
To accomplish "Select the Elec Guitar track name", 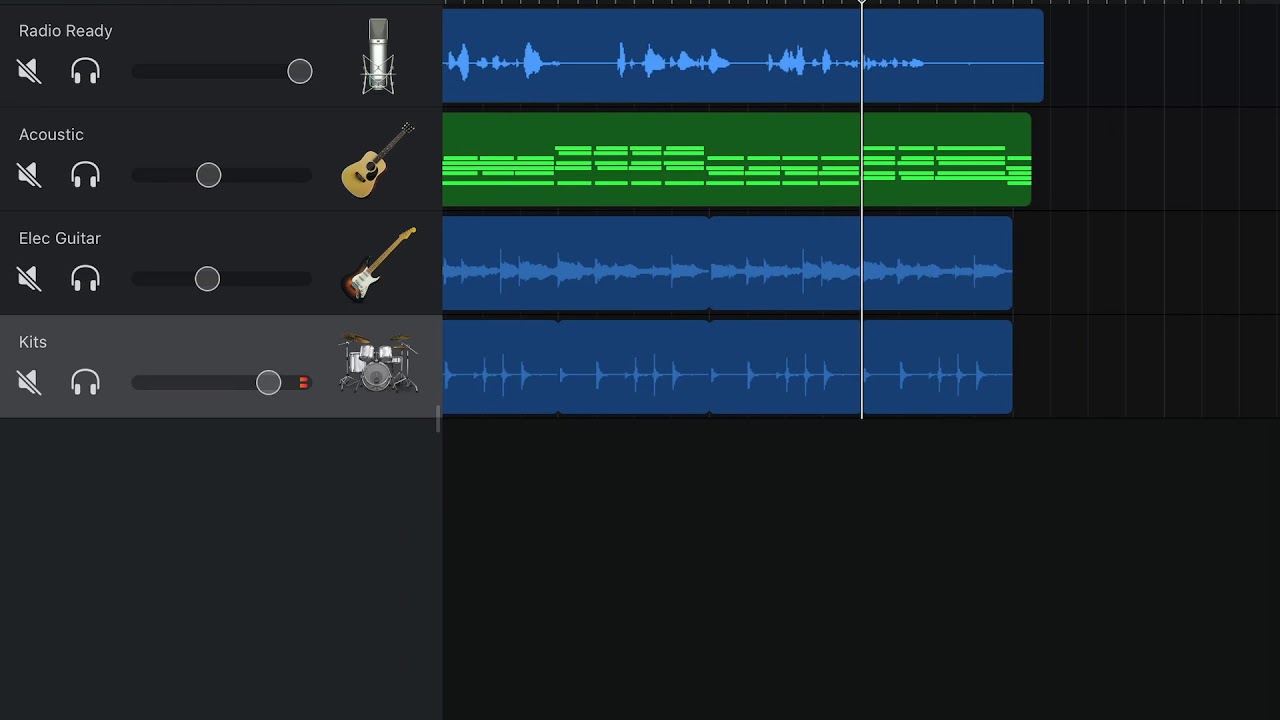I will [60, 238].
